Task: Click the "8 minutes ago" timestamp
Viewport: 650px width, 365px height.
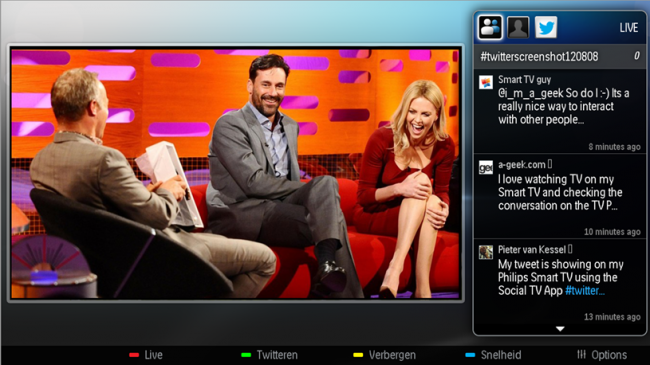Action: click(x=614, y=147)
